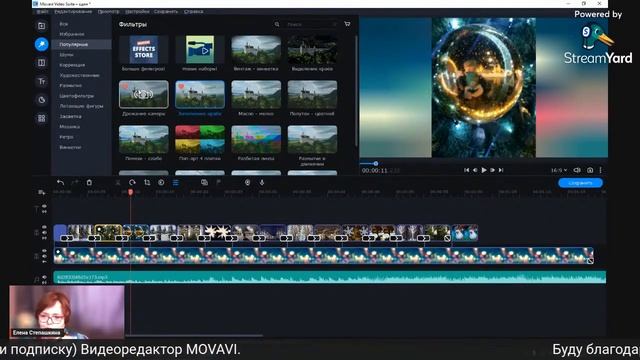This screenshot has height=360, width=640.
Task: Click the preview seek slider handle
Action: point(376,164)
